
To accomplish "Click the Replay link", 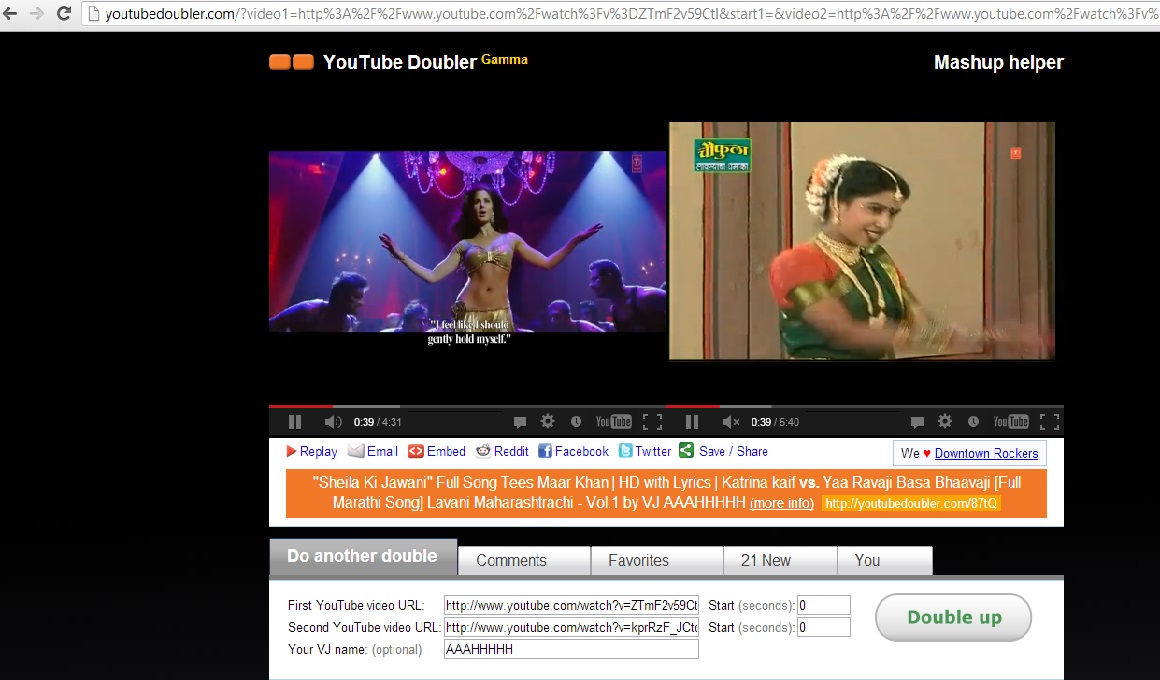I will (x=311, y=451).
